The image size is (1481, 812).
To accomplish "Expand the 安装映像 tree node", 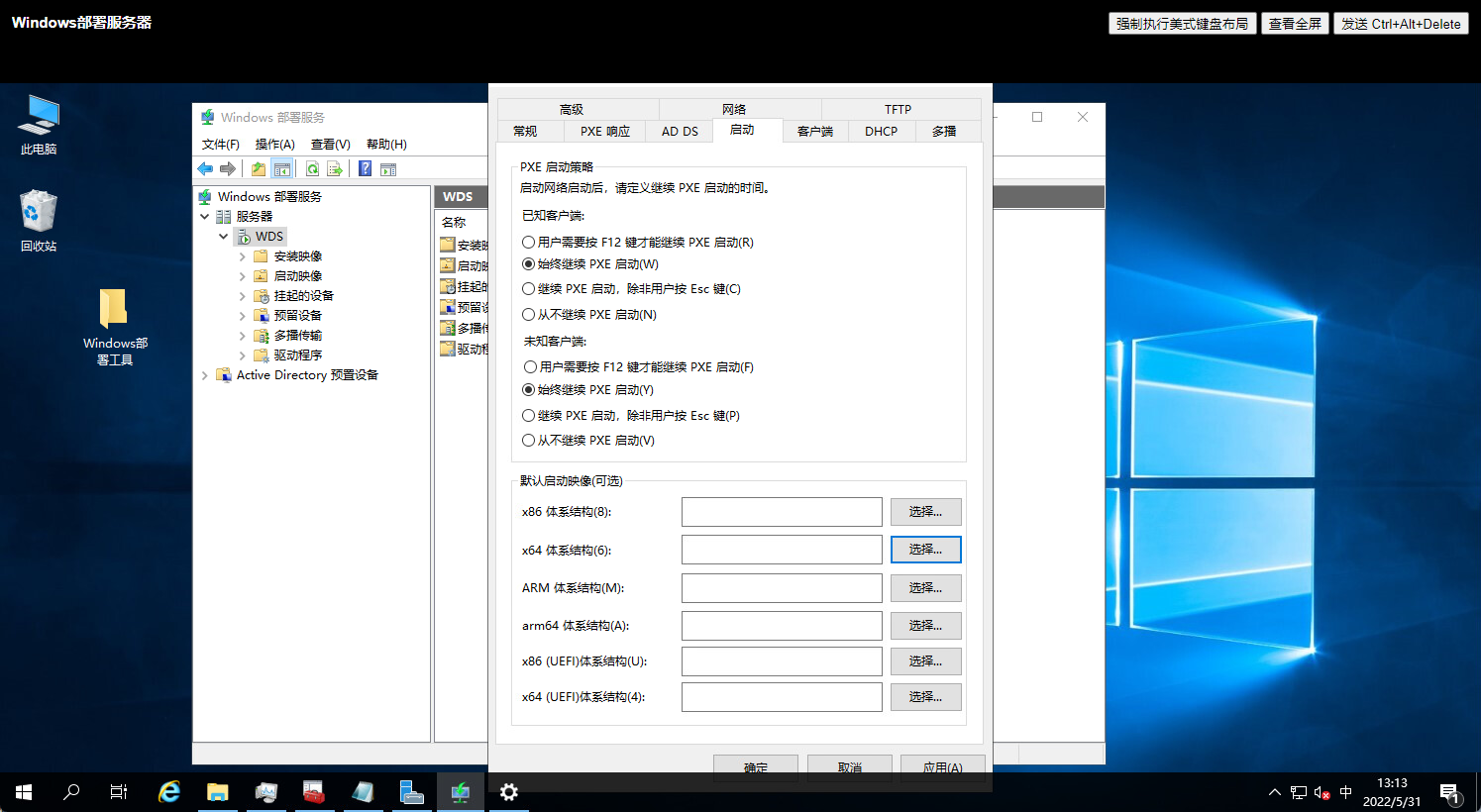I will point(243,255).
